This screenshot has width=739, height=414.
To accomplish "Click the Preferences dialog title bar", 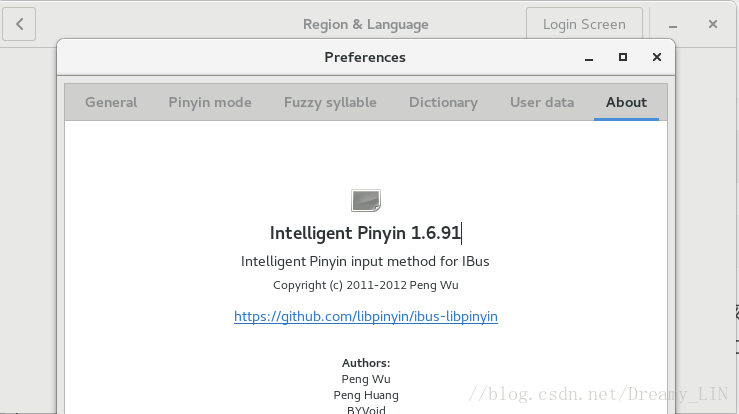I will pyautogui.click(x=365, y=58).
